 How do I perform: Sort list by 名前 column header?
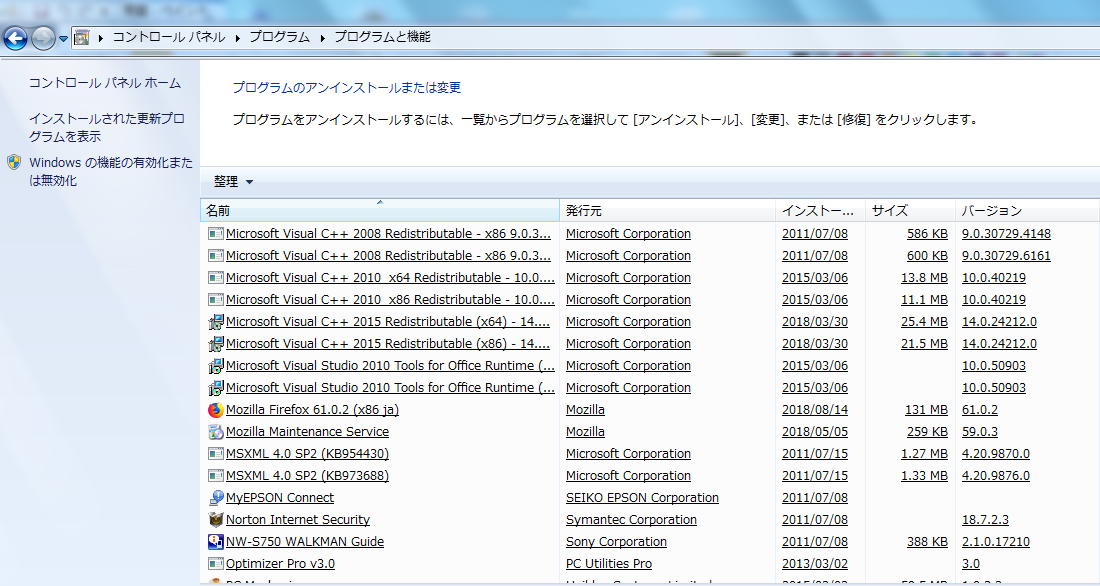point(380,211)
